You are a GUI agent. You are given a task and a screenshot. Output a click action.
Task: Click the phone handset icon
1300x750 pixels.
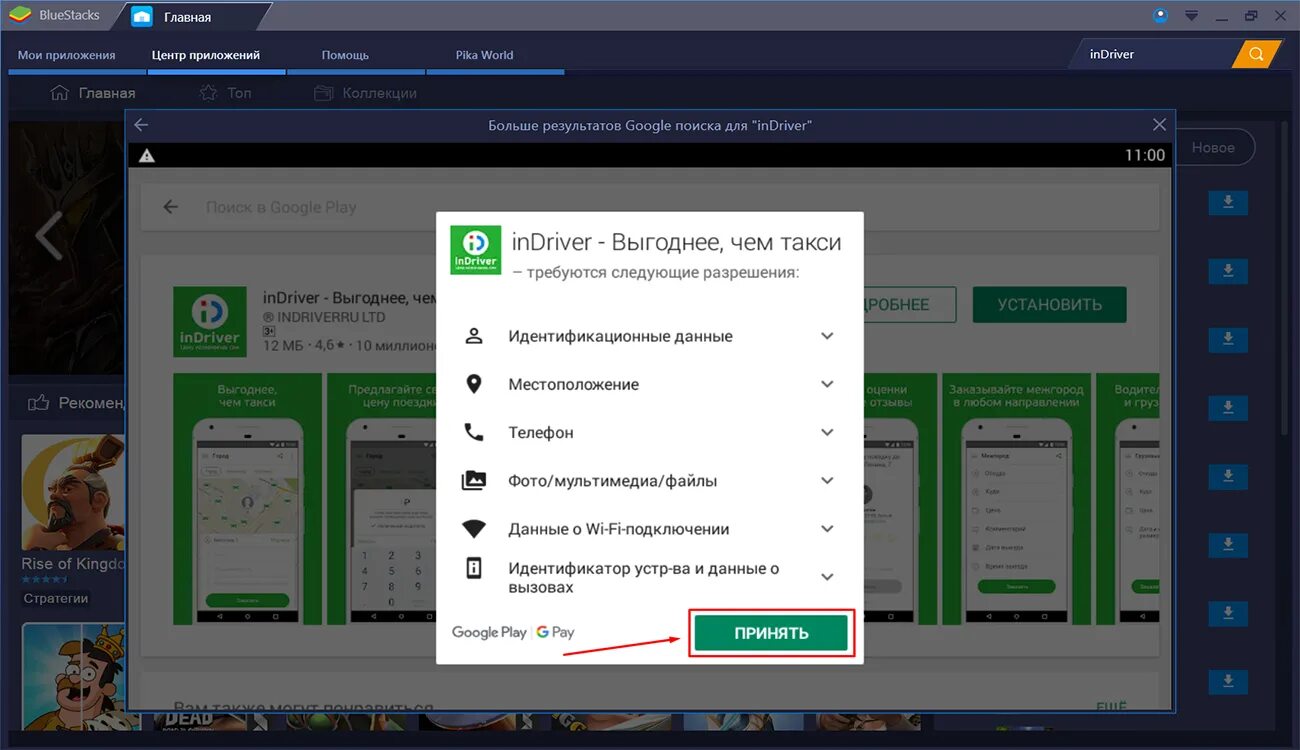[474, 432]
